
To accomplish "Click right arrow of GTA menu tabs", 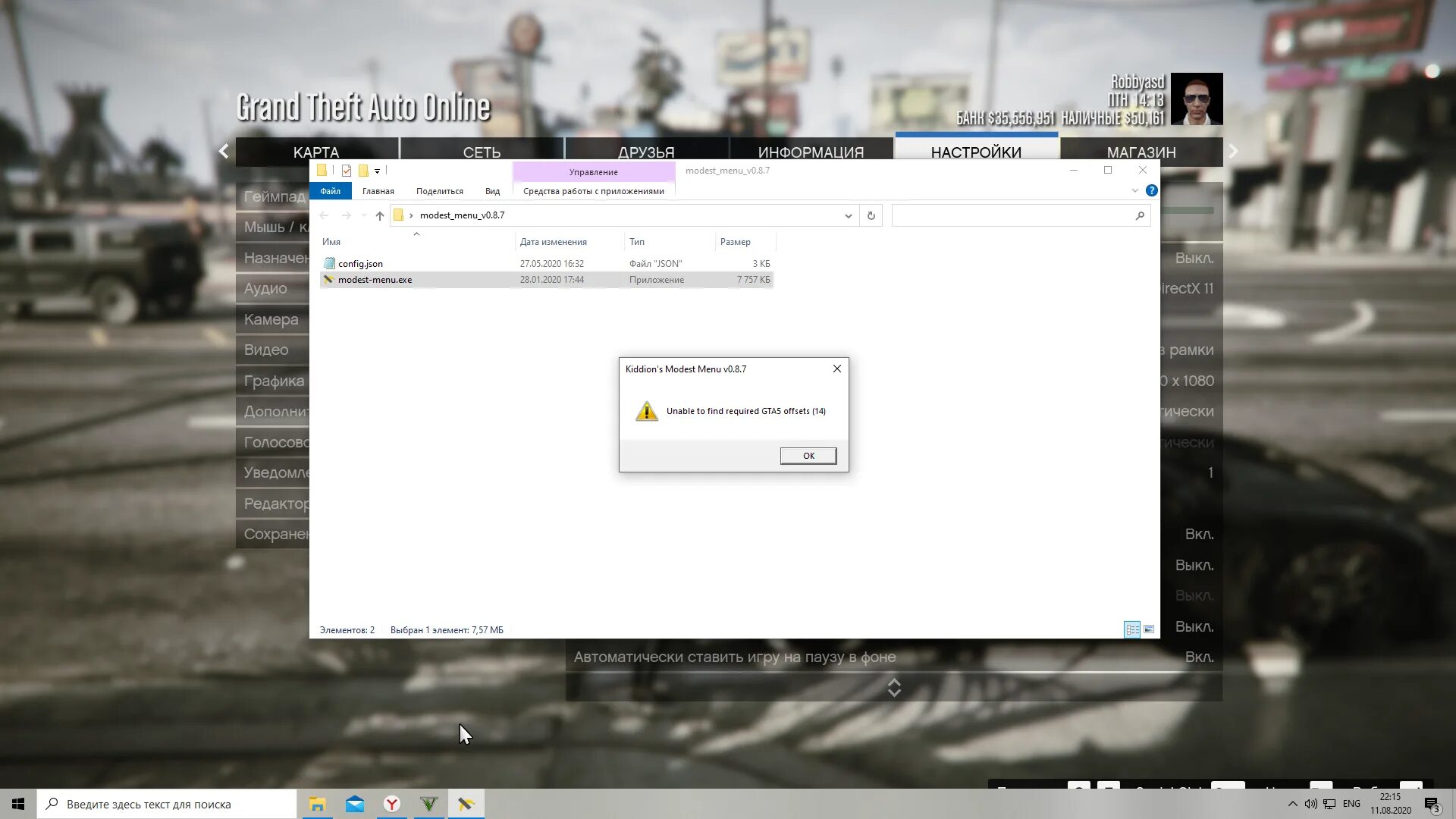I will pyautogui.click(x=1234, y=151).
